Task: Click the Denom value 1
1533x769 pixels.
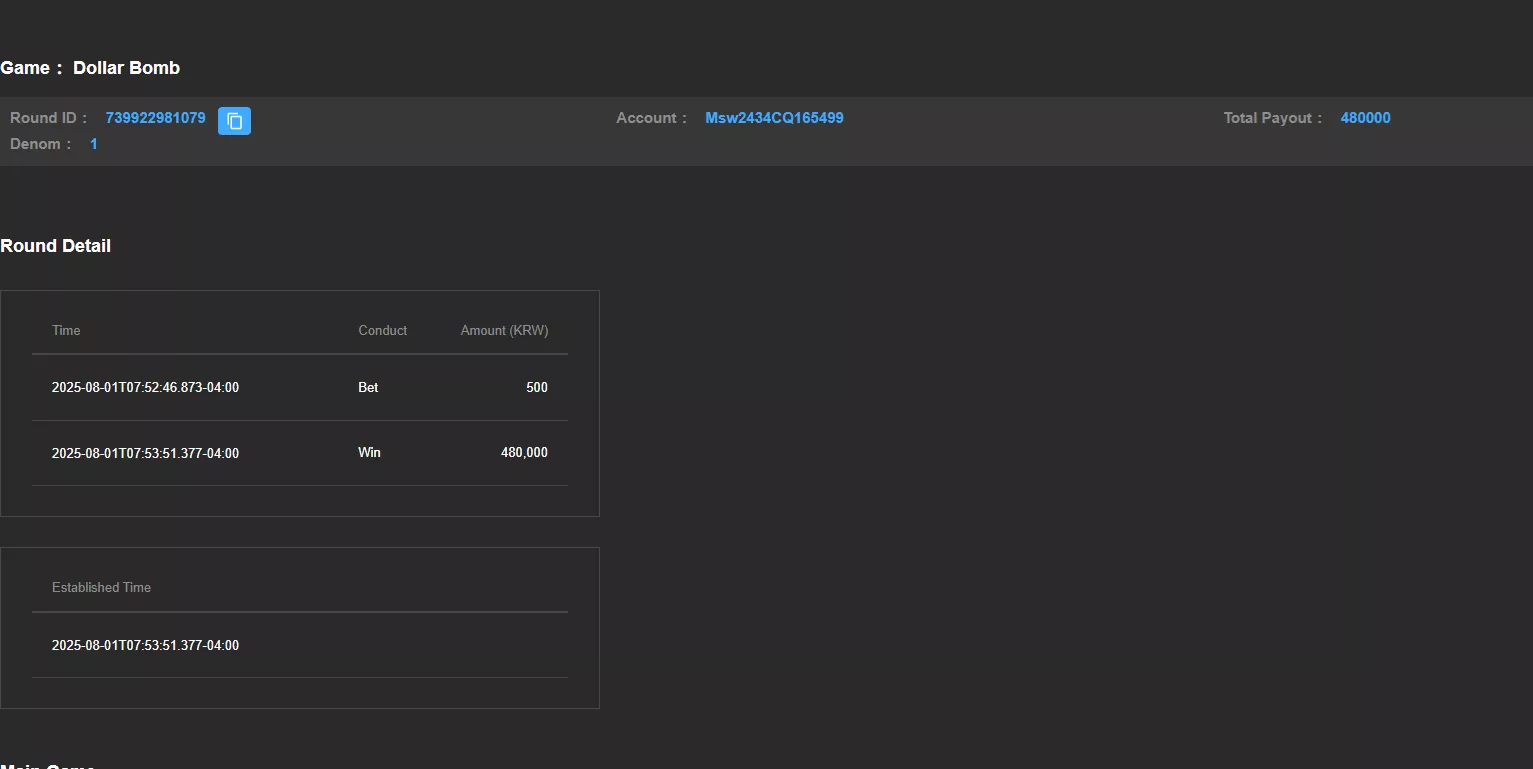Action: (x=94, y=144)
